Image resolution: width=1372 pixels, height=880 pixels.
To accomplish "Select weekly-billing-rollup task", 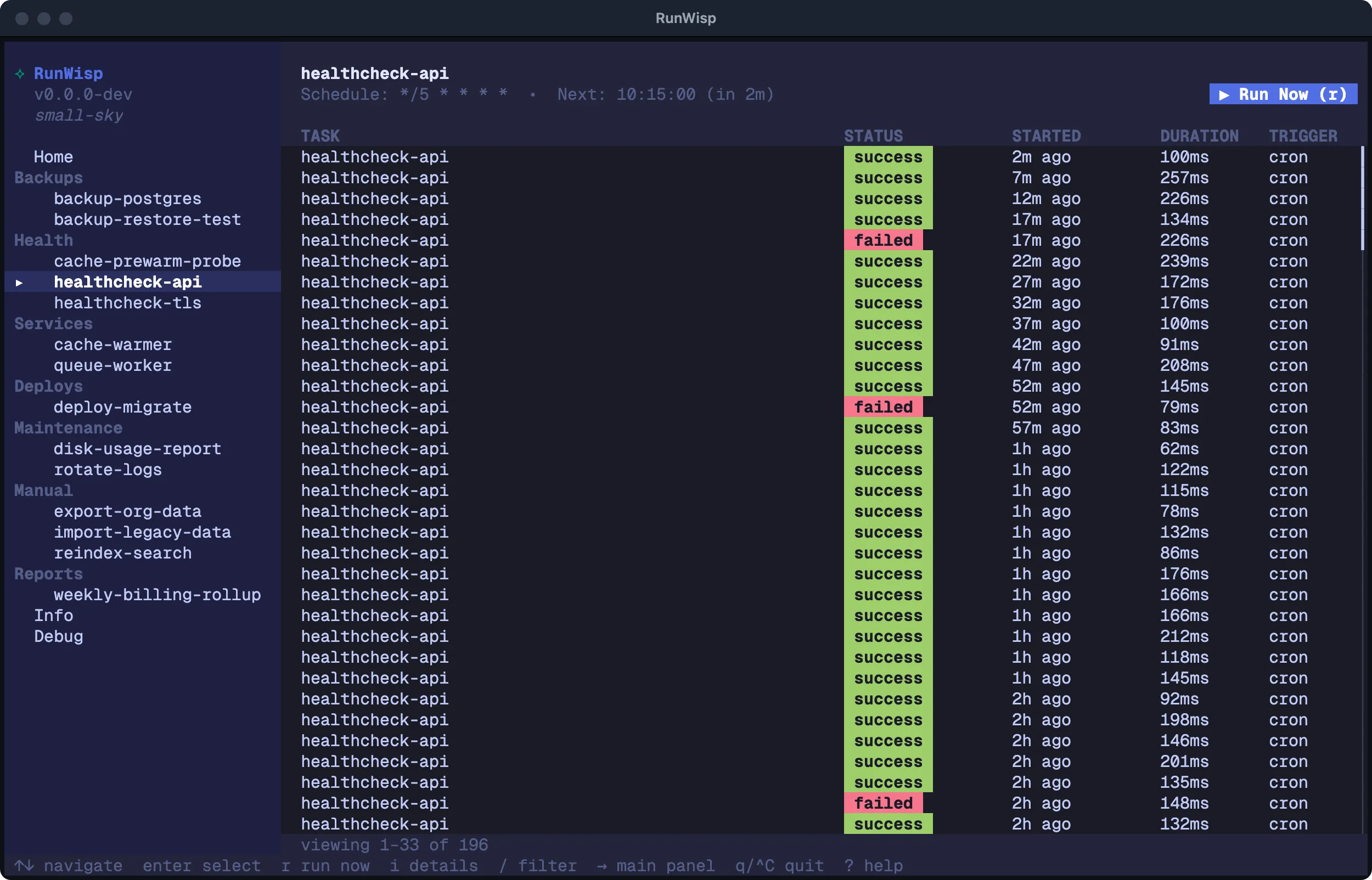I will (x=157, y=595).
